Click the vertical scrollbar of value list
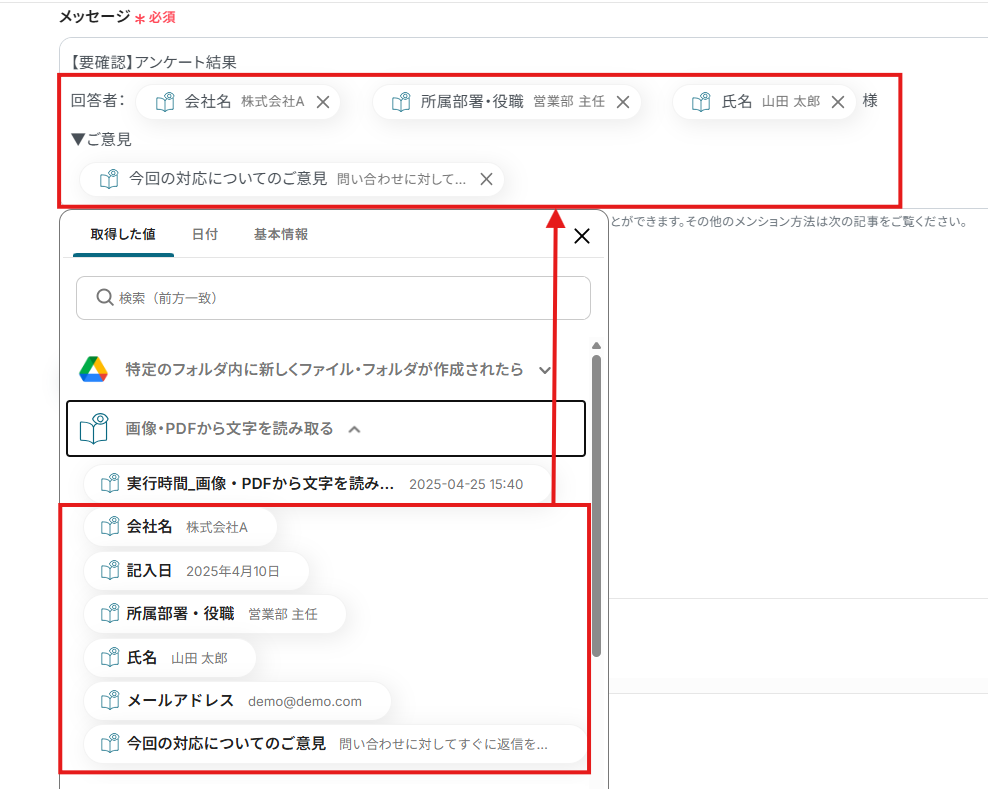This screenshot has height=789, width=988. tap(596, 500)
